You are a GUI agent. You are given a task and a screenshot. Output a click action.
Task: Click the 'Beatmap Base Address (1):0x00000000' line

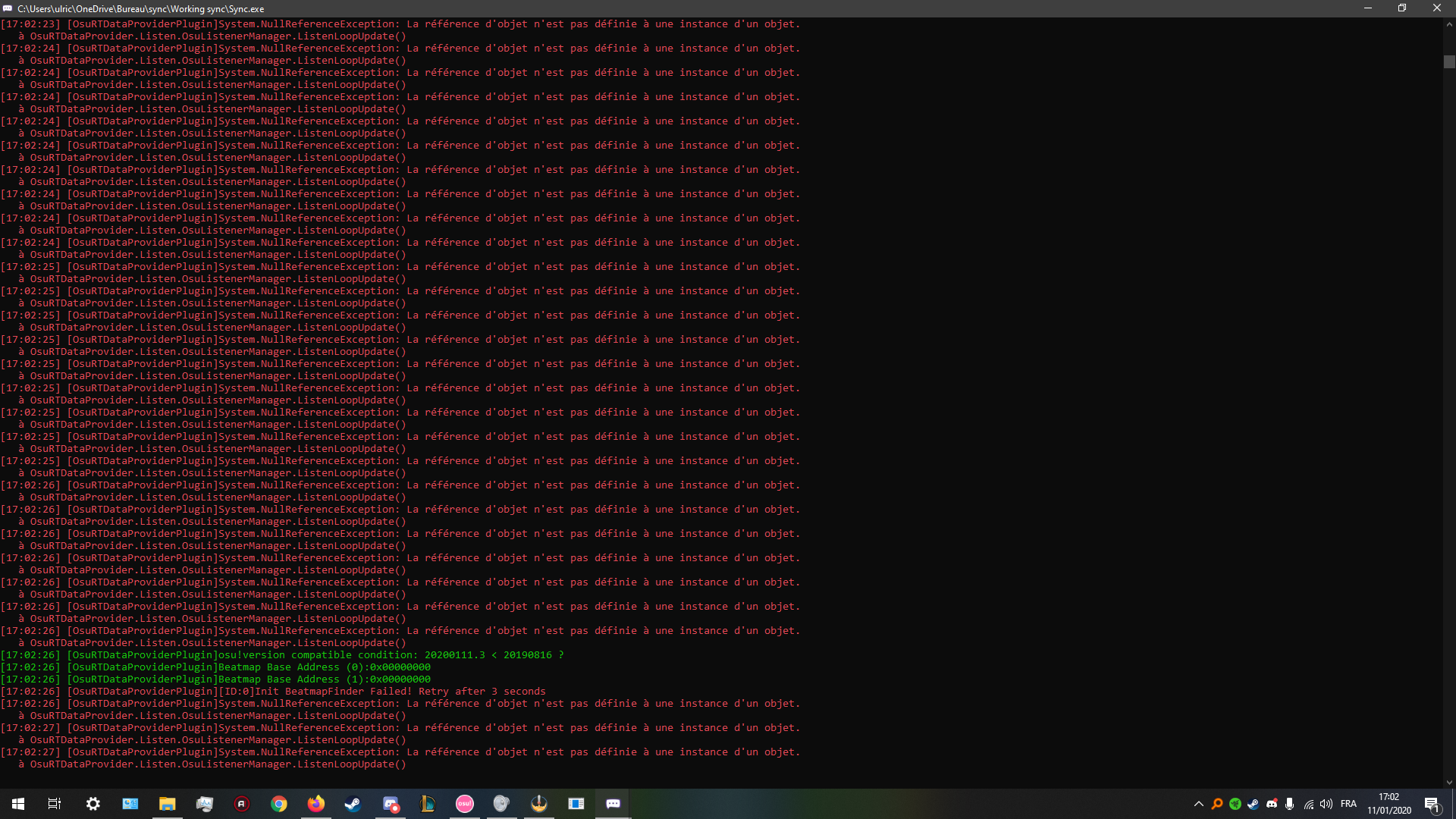[x=215, y=679]
